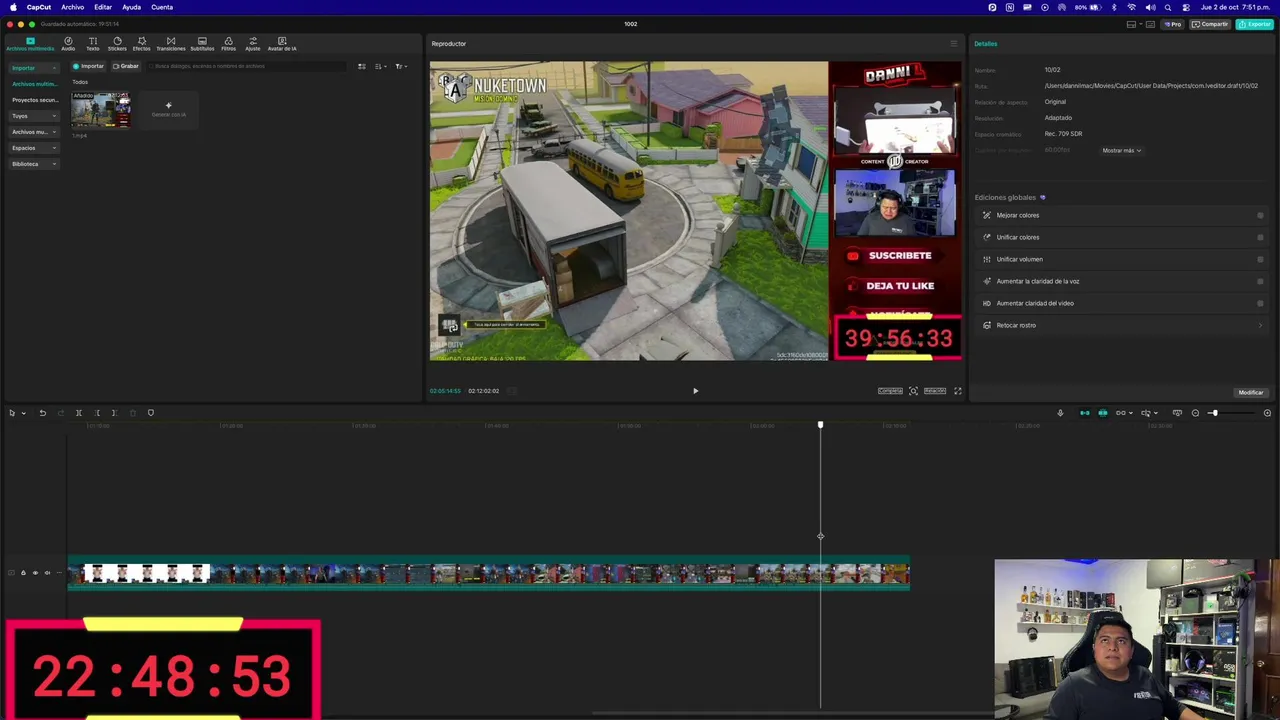
Task: Click the Importar media button
Action: coord(88,66)
